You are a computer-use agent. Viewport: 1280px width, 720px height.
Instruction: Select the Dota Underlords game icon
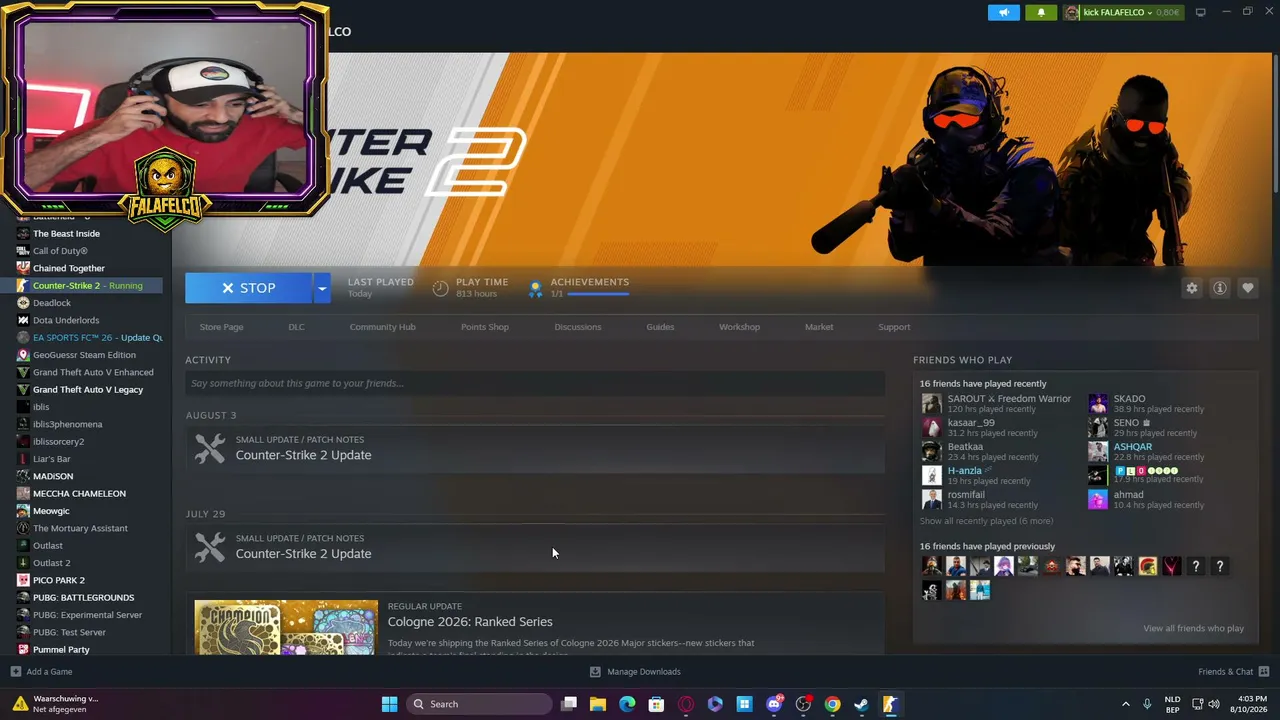(x=23, y=320)
